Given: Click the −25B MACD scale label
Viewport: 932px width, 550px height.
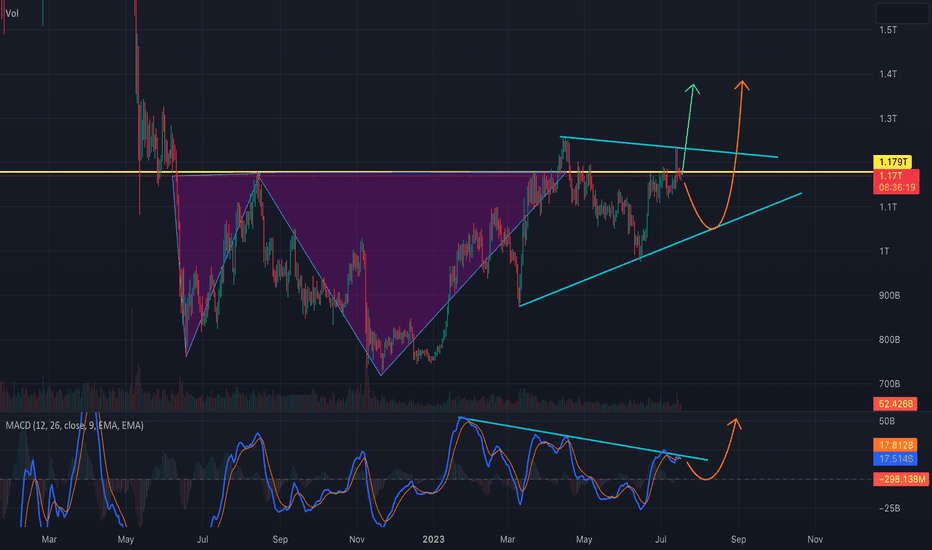Looking at the screenshot, I should tap(889, 508).
